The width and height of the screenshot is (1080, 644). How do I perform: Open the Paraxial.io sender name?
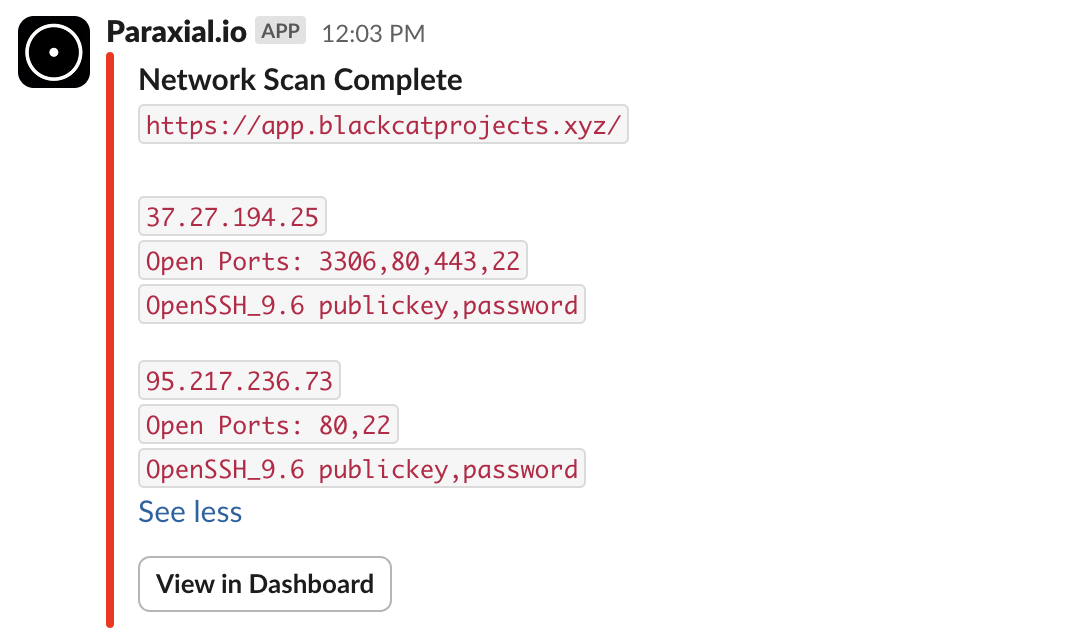tap(176, 32)
